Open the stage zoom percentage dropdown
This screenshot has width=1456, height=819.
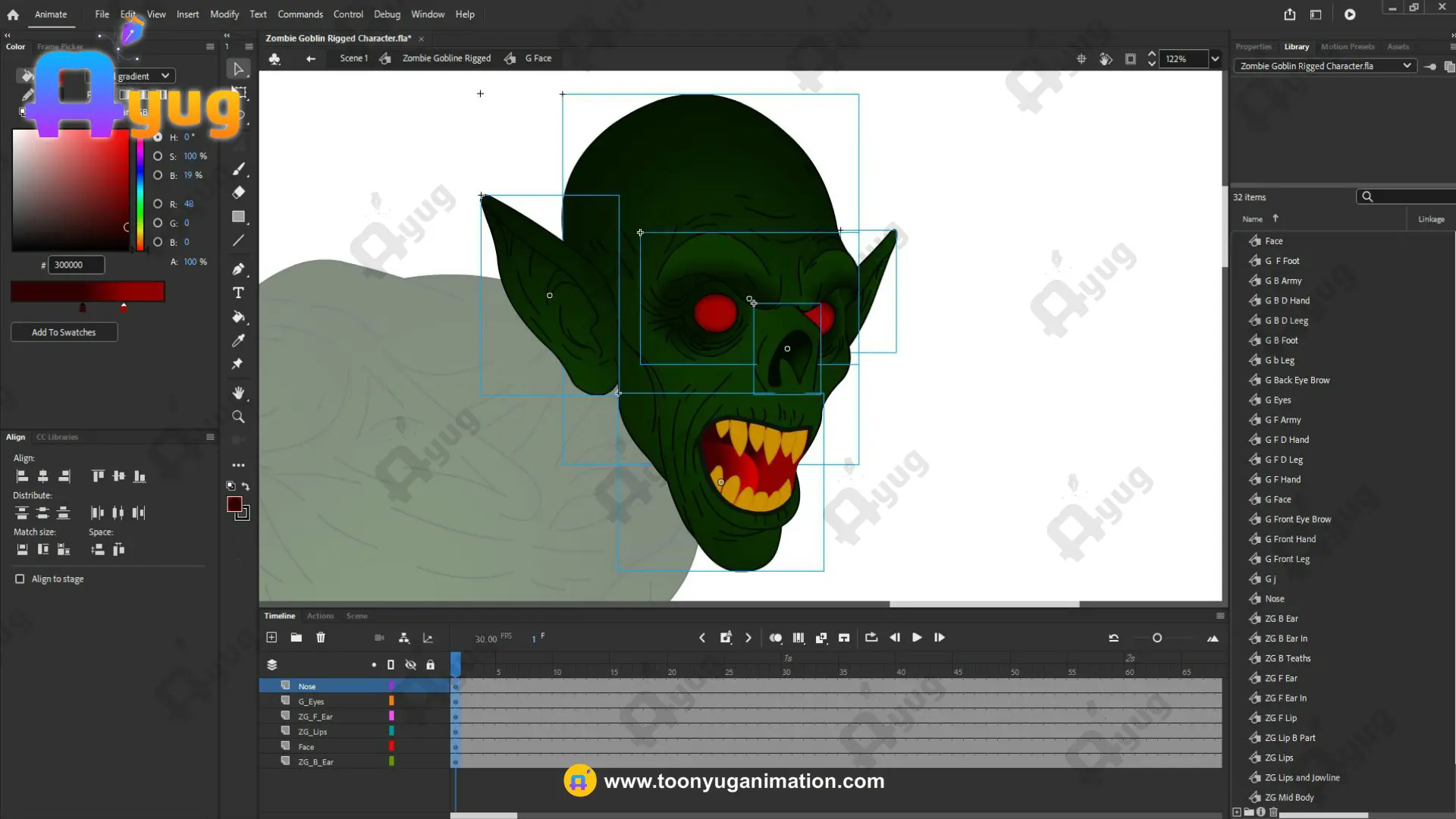coord(1215,59)
